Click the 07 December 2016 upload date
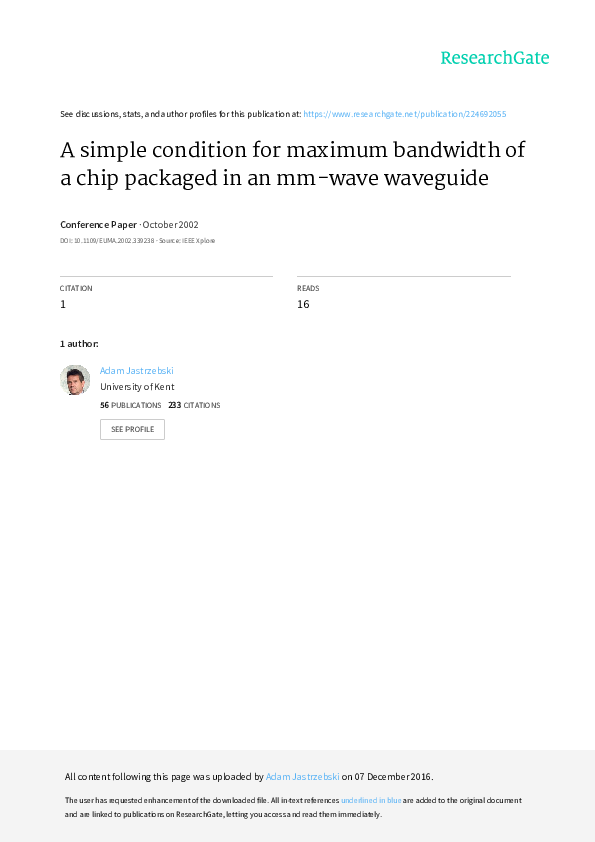 393,776
